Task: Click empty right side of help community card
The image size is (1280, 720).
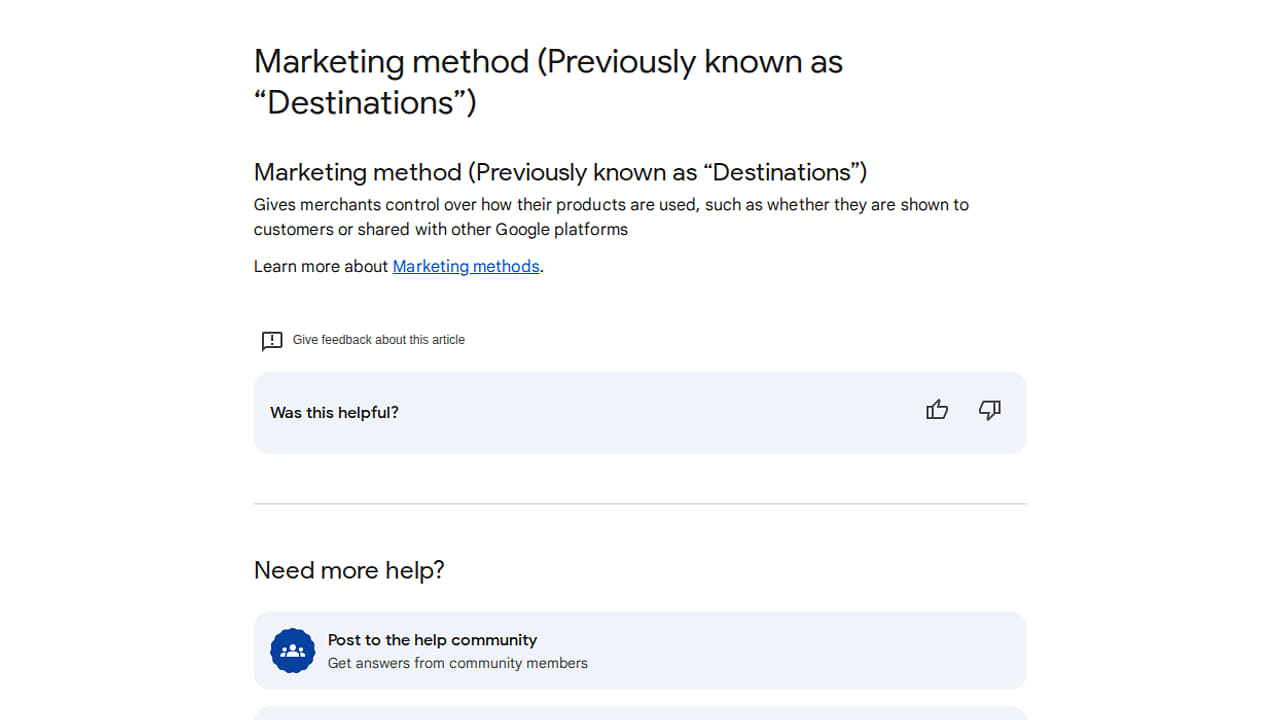Action: point(850,651)
